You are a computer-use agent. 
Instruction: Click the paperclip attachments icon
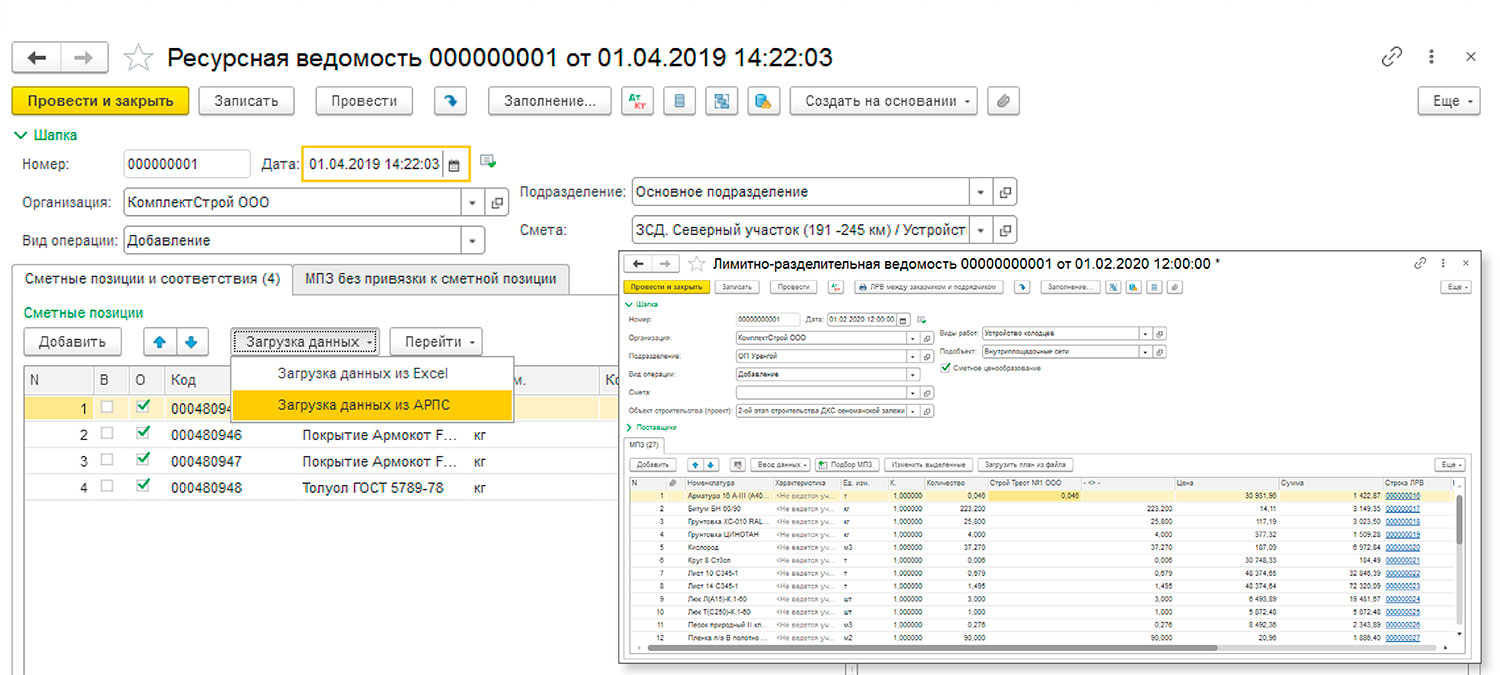pyautogui.click(x=1002, y=101)
